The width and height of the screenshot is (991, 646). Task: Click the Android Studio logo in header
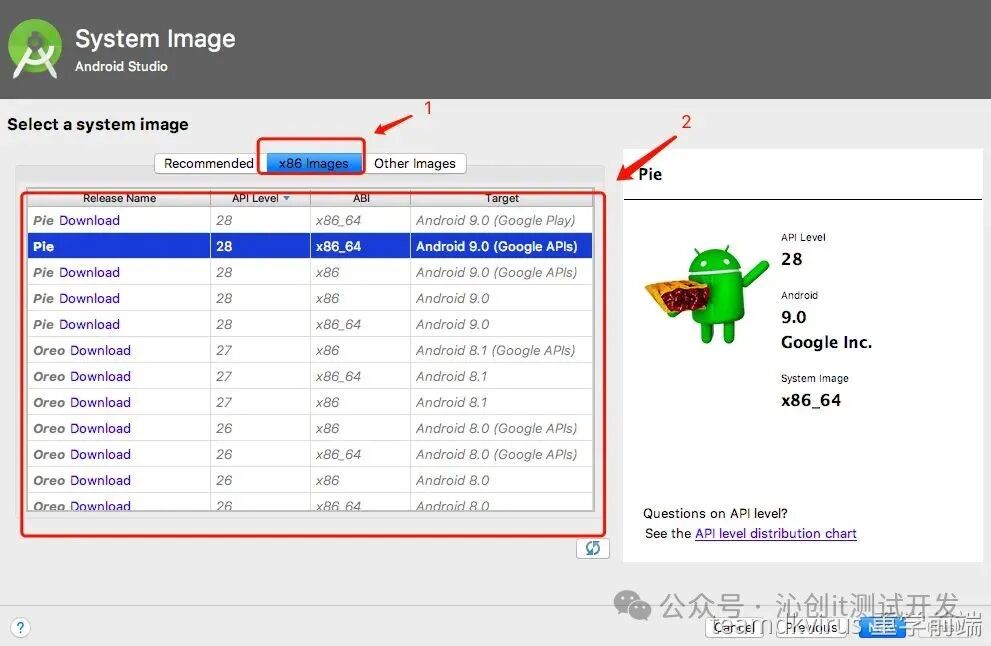(35, 49)
